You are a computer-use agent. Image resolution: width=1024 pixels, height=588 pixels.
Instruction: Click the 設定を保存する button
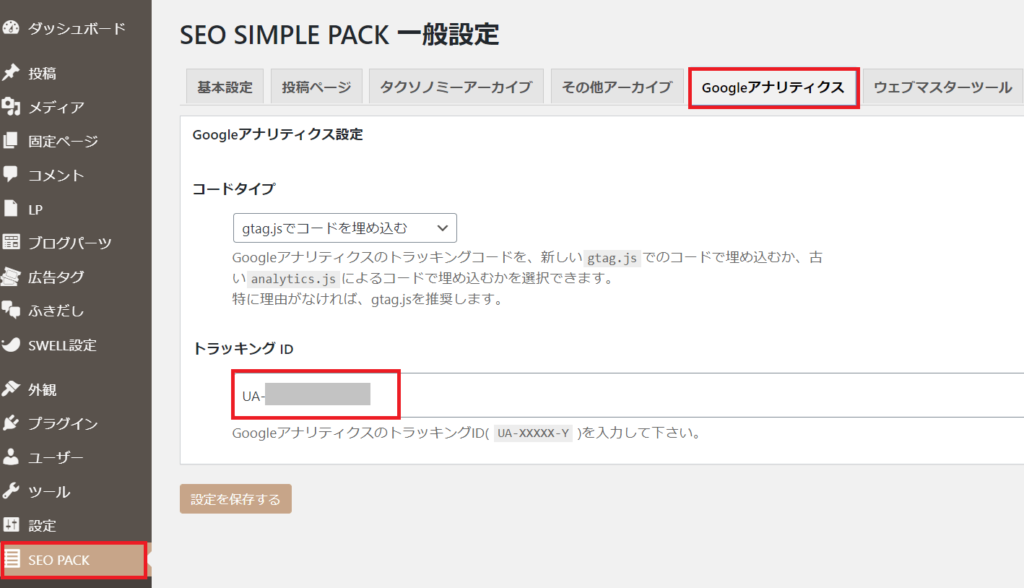click(x=236, y=499)
